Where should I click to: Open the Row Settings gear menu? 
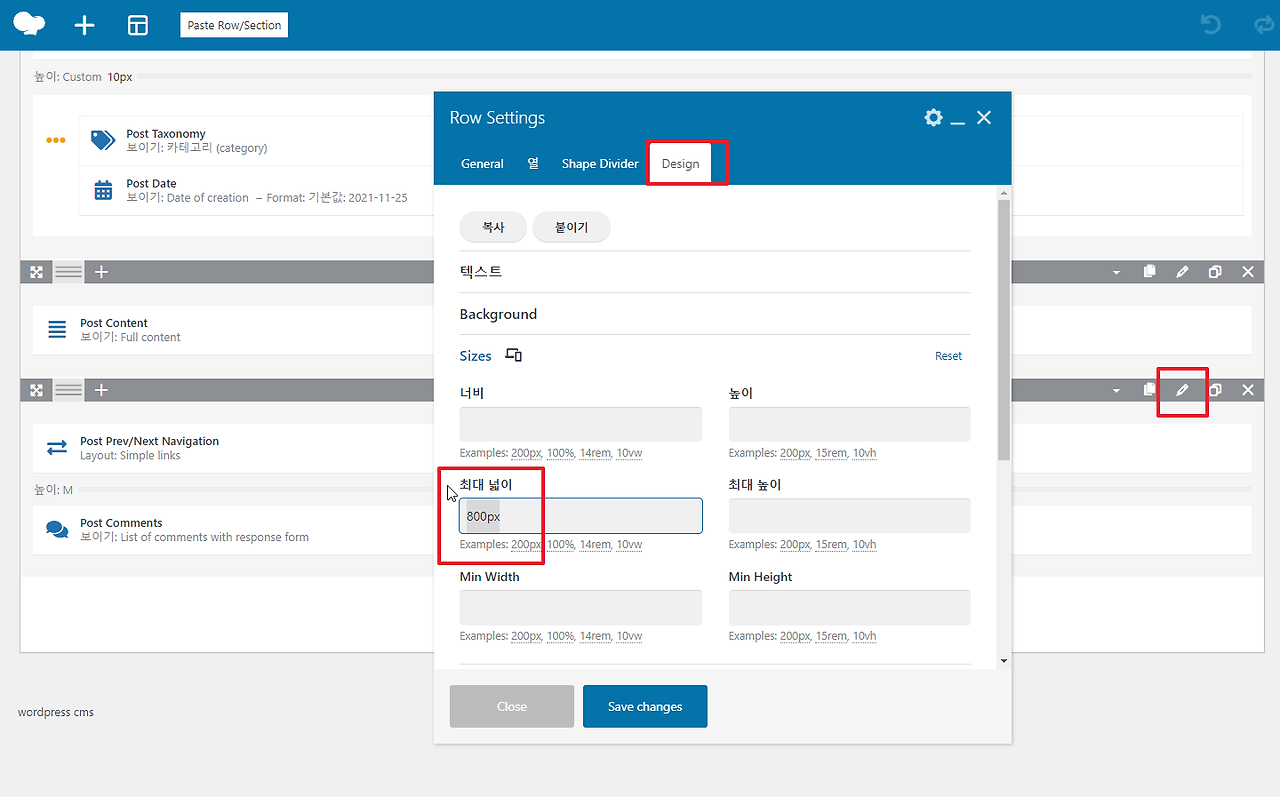(933, 118)
